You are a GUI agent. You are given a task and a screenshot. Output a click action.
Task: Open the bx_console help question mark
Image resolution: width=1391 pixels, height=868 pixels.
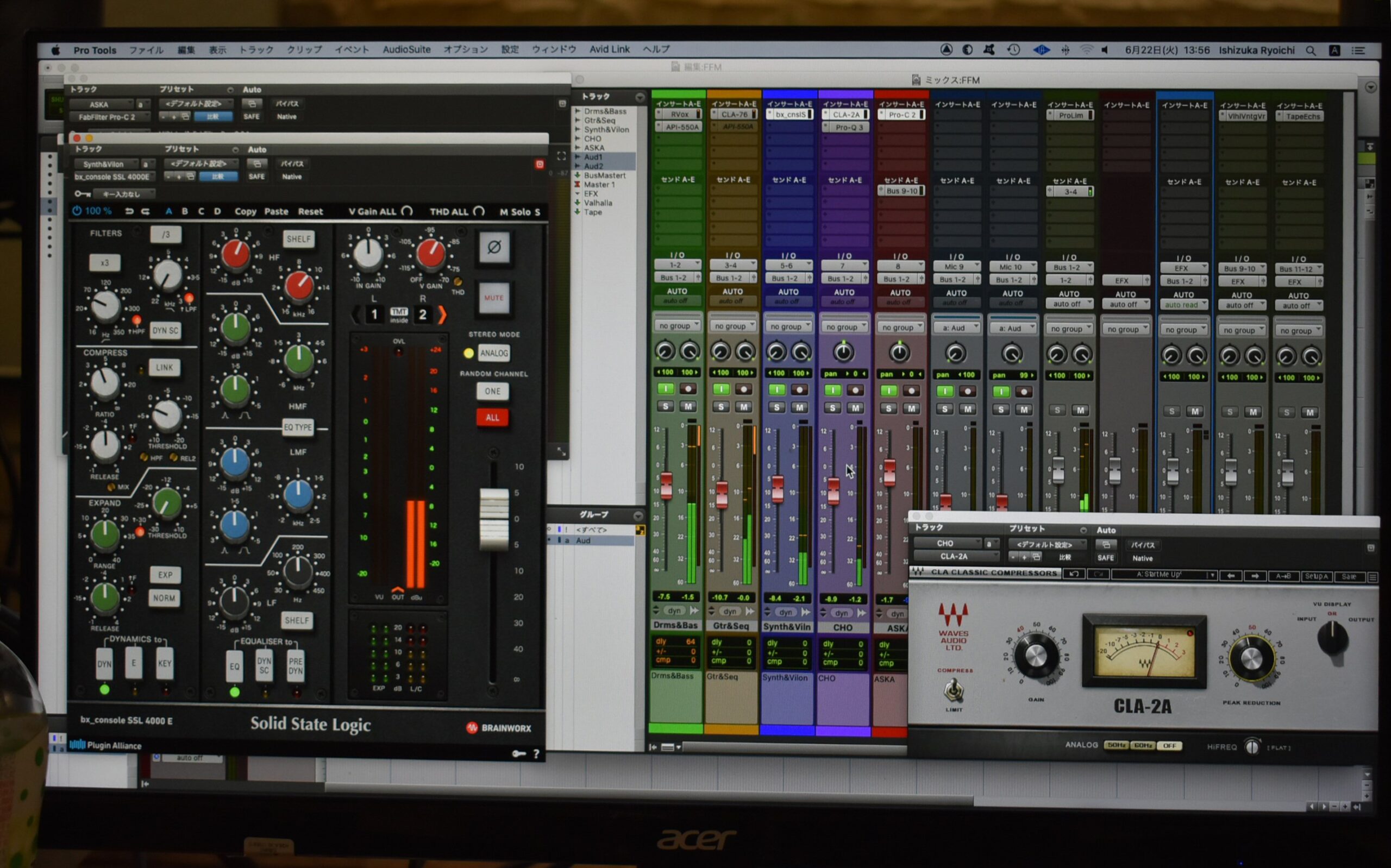(536, 754)
